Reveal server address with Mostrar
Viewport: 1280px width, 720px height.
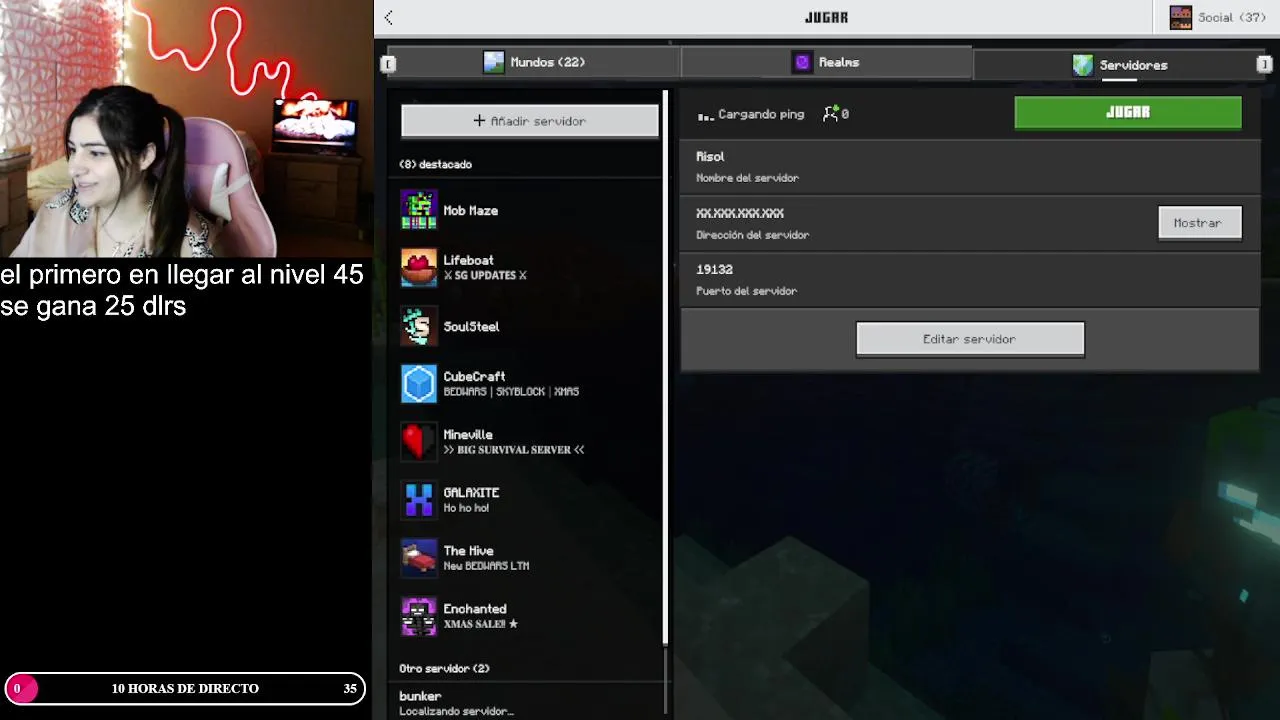1199,223
